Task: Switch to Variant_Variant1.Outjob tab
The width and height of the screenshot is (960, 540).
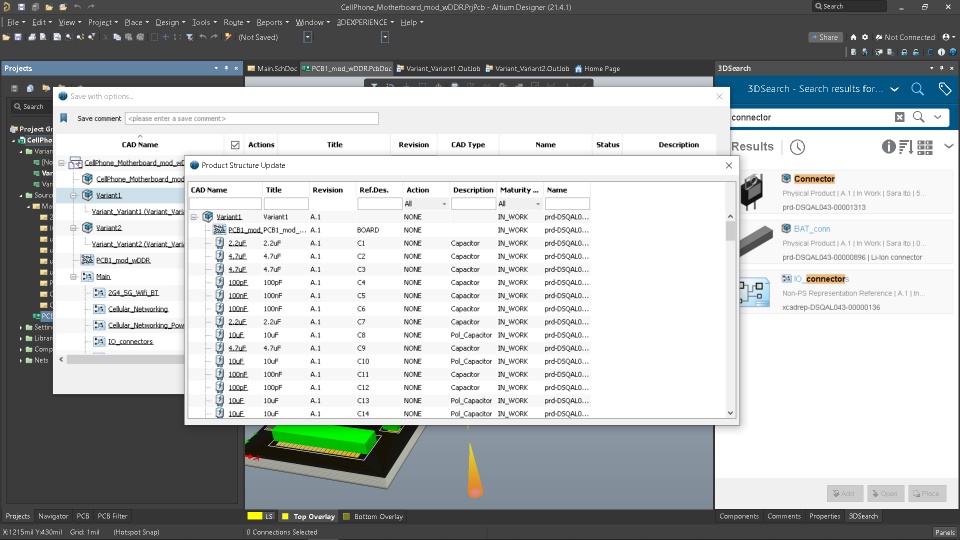Action: (438, 69)
